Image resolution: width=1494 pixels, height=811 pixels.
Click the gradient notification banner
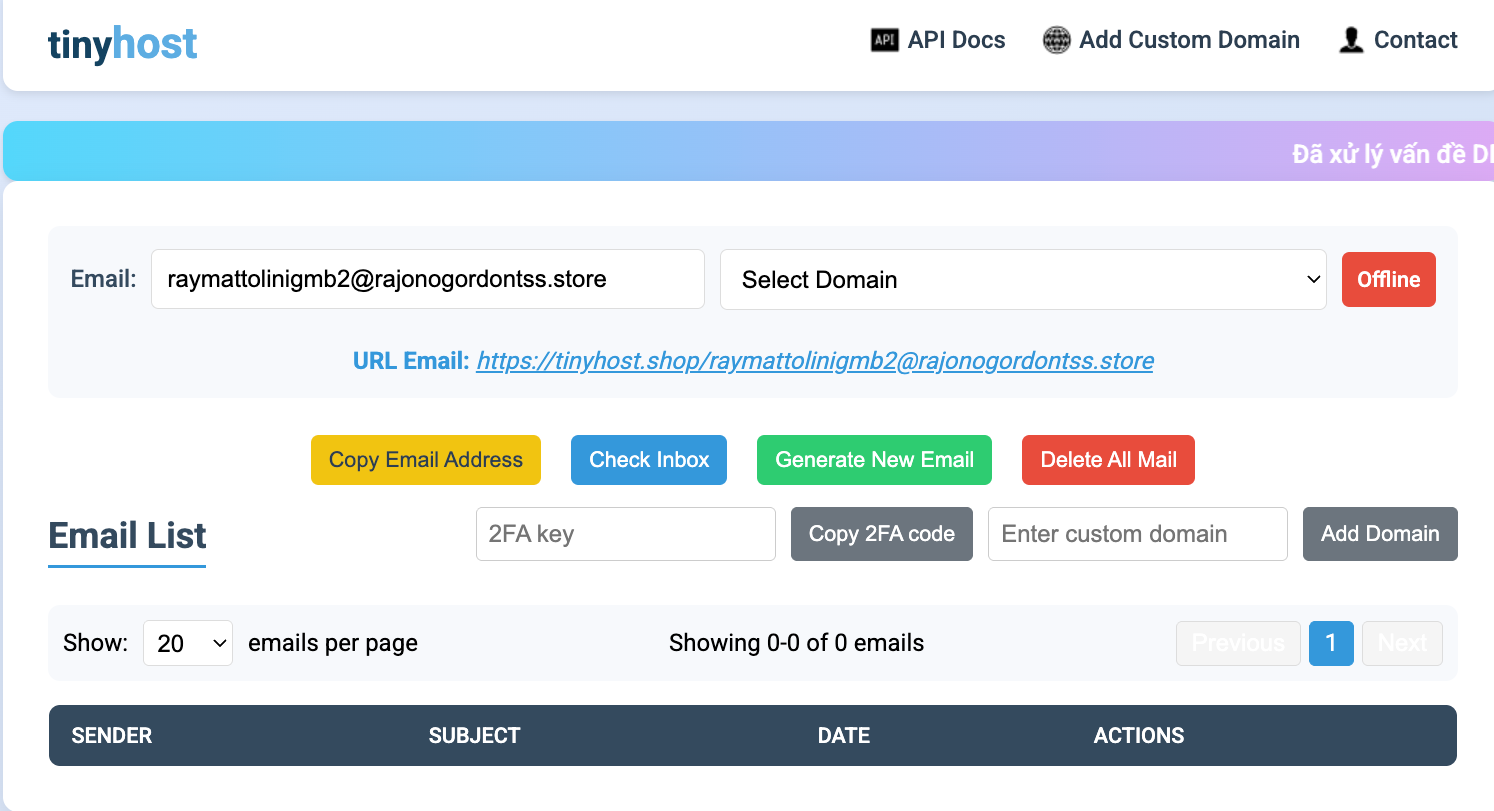click(x=747, y=150)
